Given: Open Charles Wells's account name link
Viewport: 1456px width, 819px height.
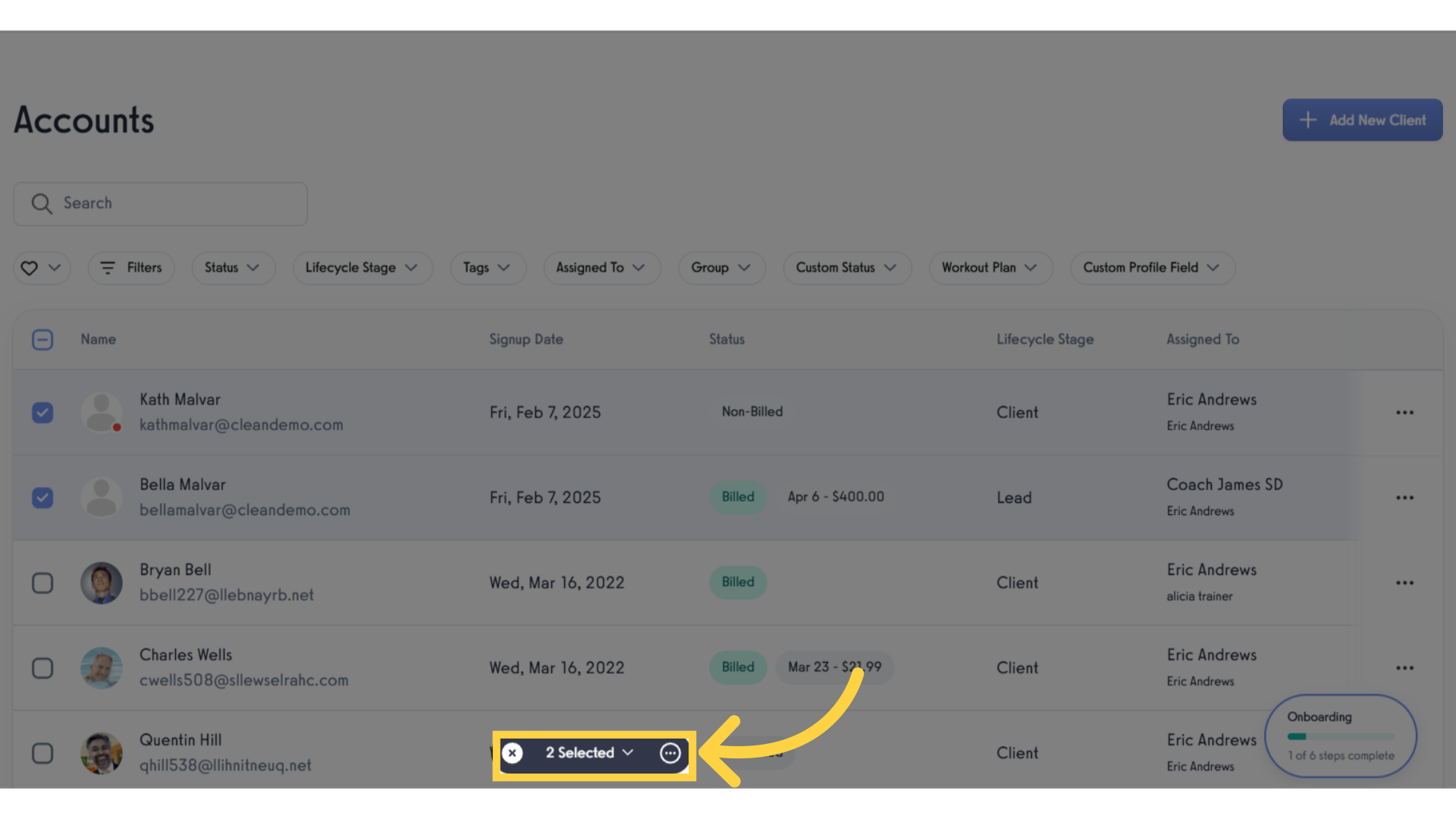Looking at the screenshot, I should tap(186, 654).
